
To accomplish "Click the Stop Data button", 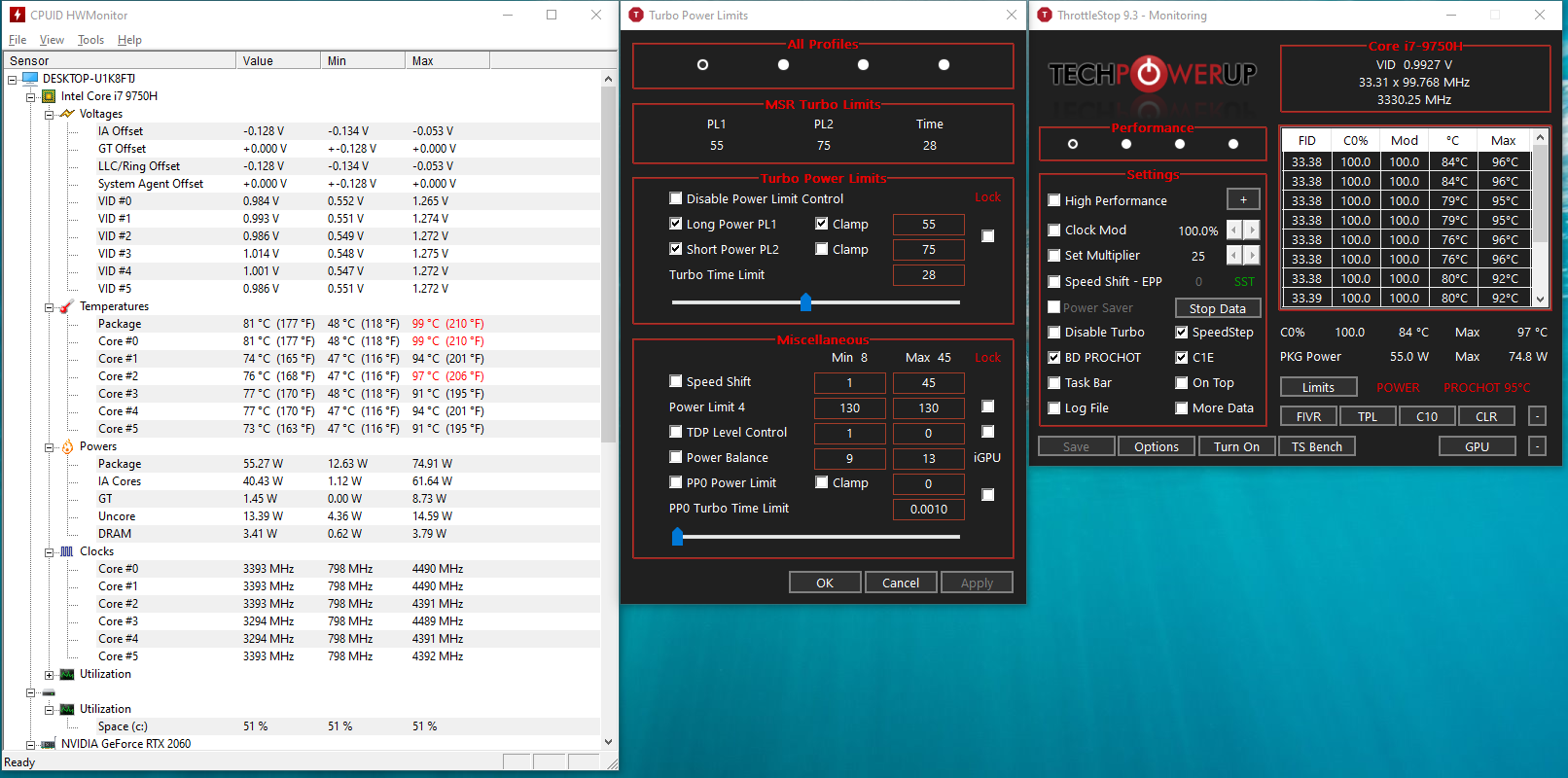I will pyautogui.click(x=1218, y=308).
